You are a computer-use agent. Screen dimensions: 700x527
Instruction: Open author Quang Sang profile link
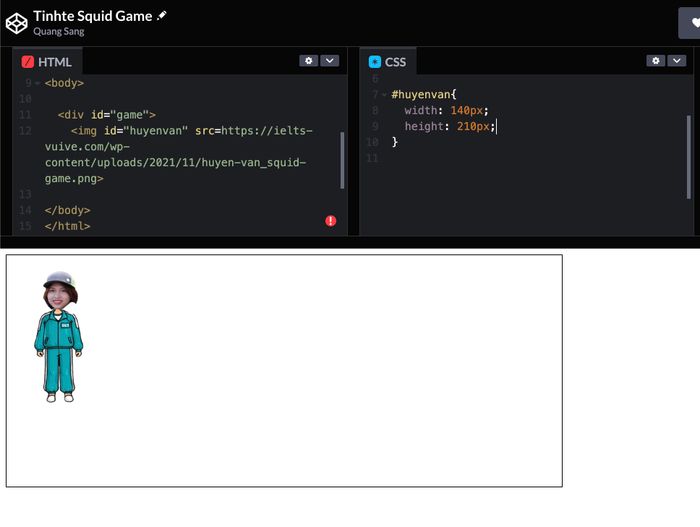point(58,32)
